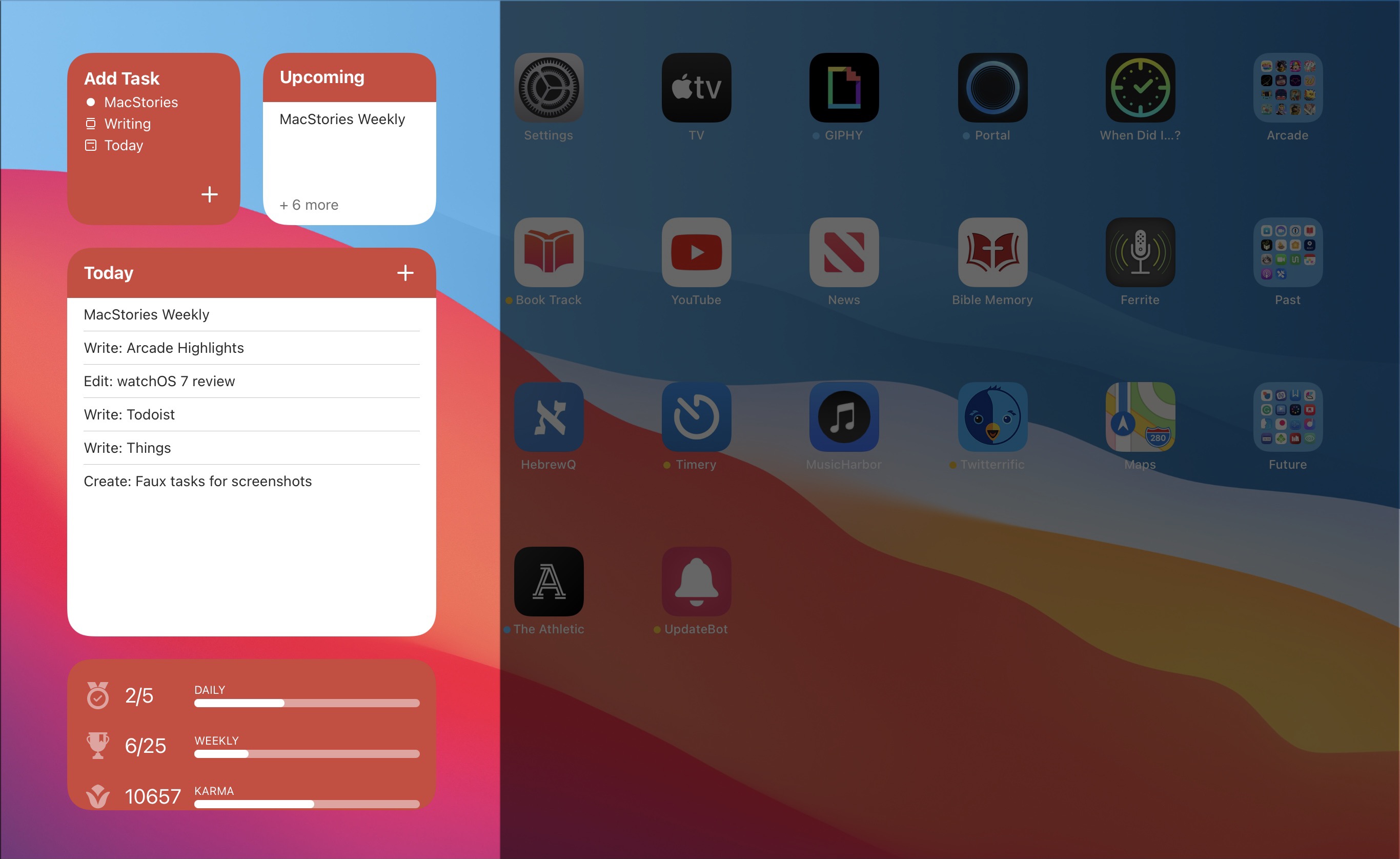Click Create Faux tasks for screenshots item

coord(197,481)
